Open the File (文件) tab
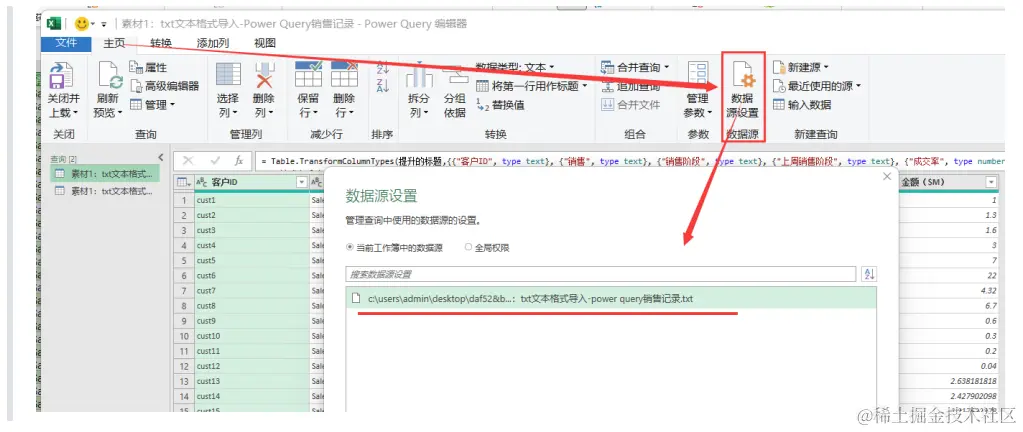 (67, 43)
